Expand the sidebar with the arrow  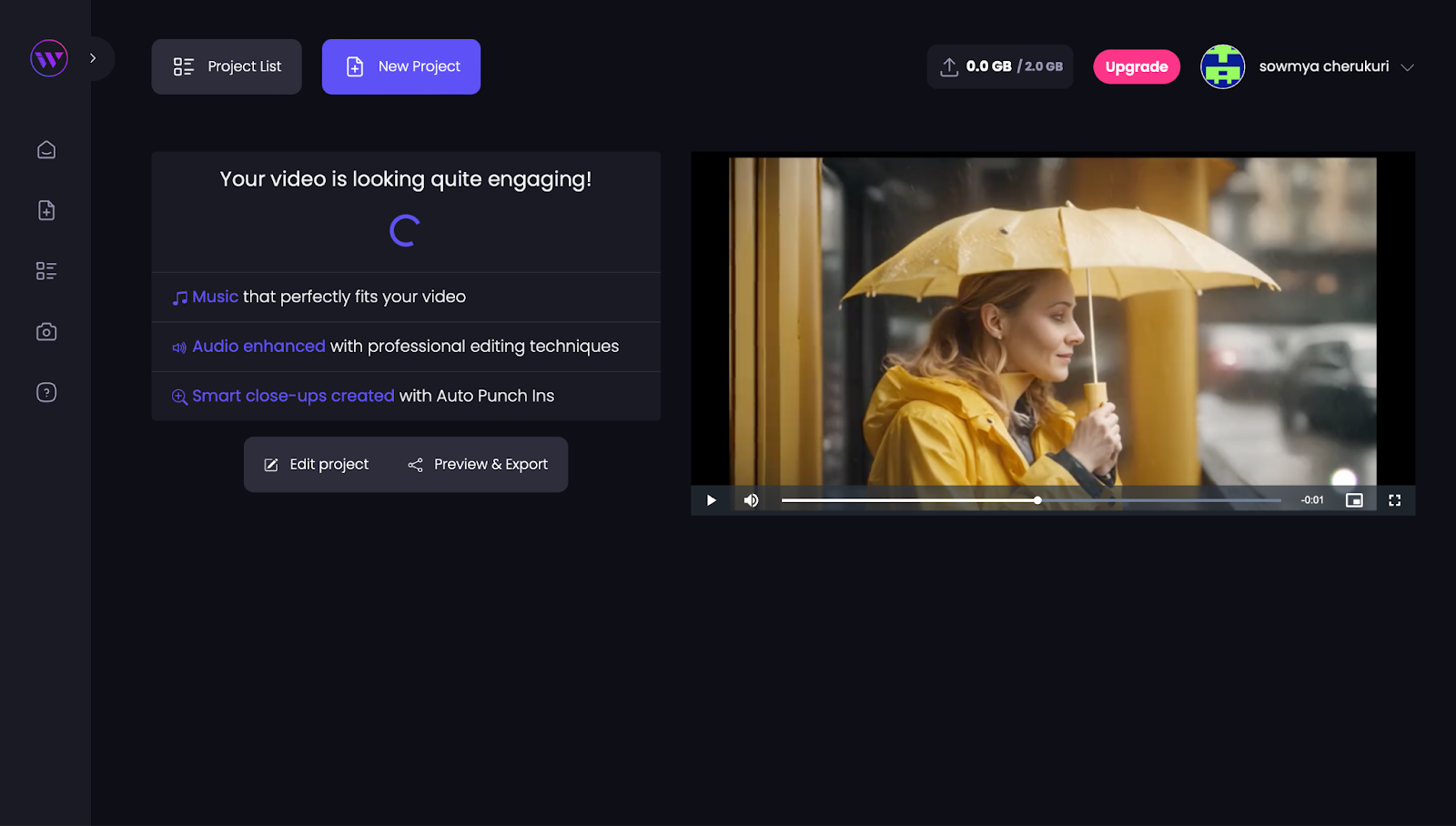(93, 58)
